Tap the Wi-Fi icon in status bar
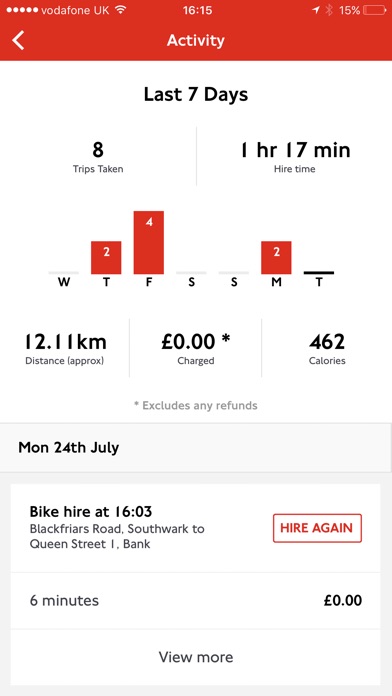 tap(120, 10)
